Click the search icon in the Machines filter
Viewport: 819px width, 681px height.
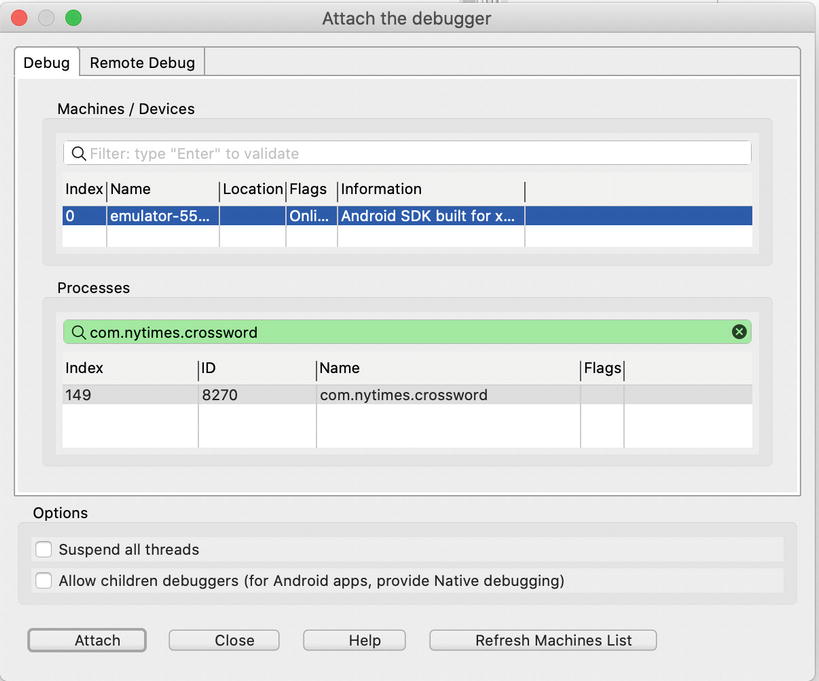[78, 153]
